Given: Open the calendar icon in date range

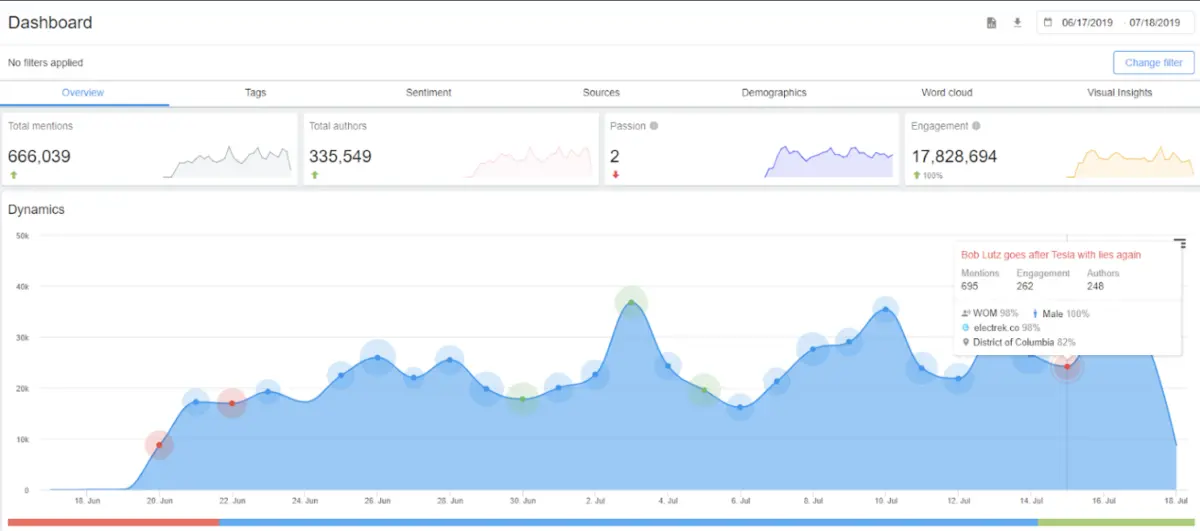Looking at the screenshot, I should tap(1048, 23).
